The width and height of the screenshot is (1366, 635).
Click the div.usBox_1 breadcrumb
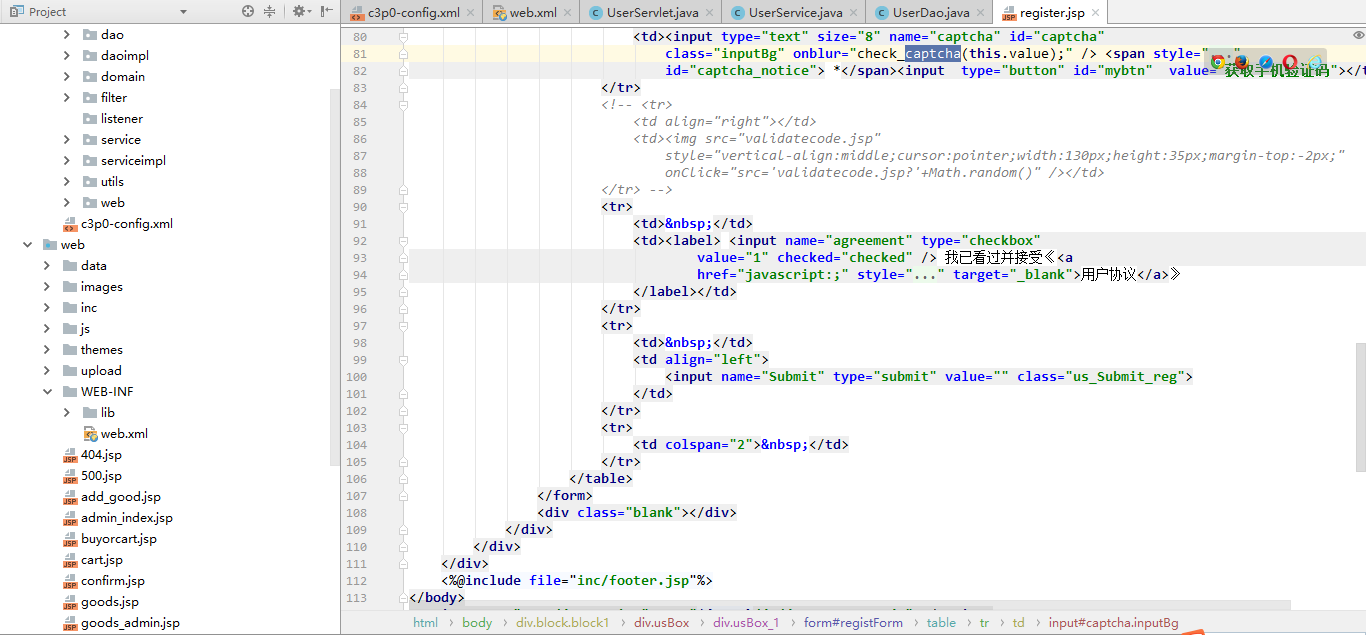(746, 622)
